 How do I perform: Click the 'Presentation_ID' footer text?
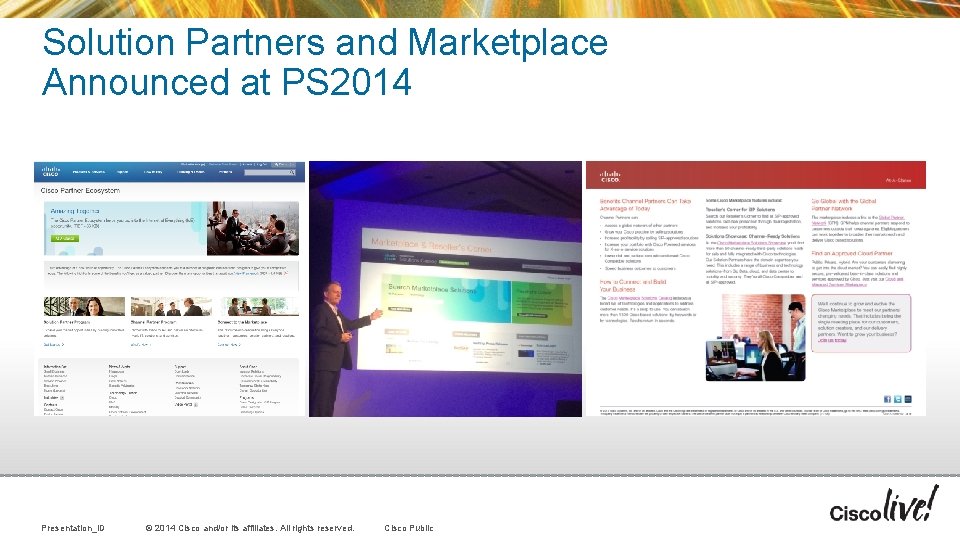pyautogui.click(x=73, y=528)
